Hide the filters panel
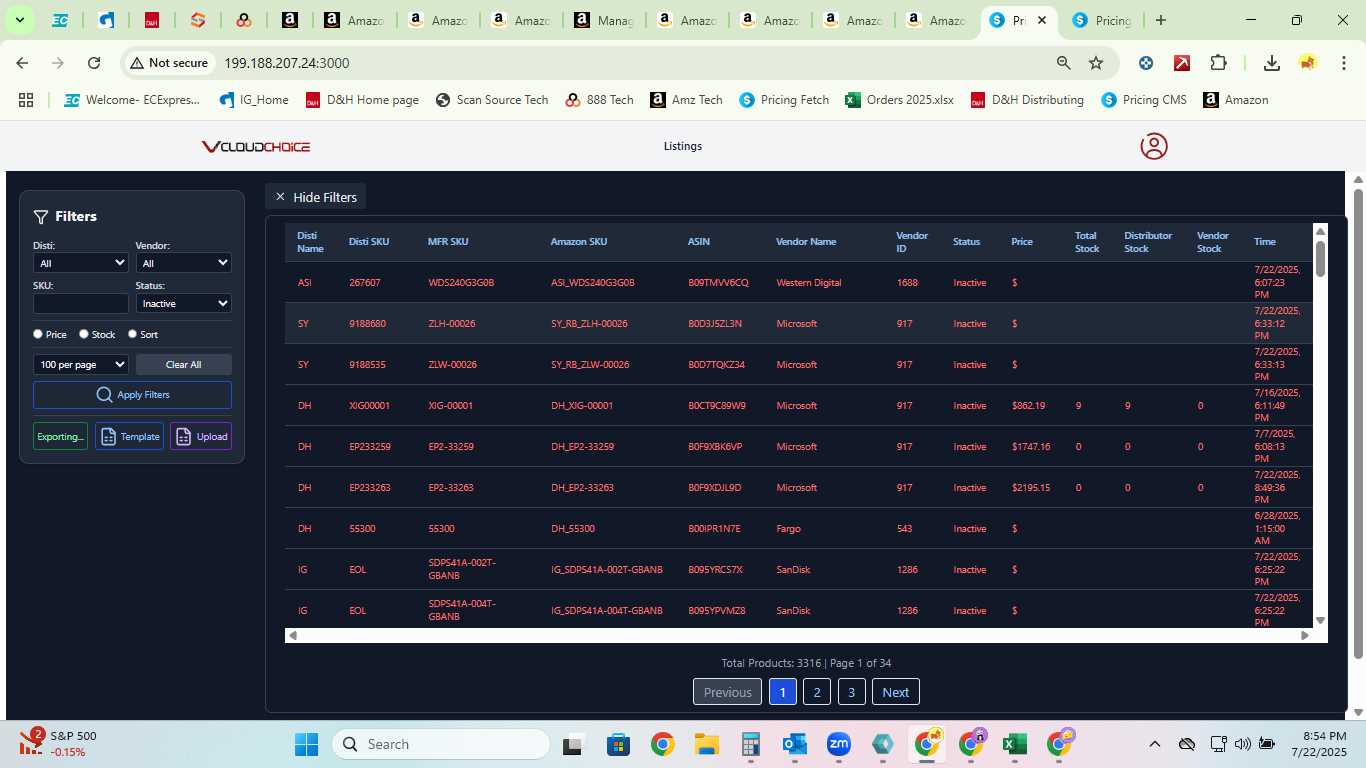1366x768 pixels. (316, 197)
